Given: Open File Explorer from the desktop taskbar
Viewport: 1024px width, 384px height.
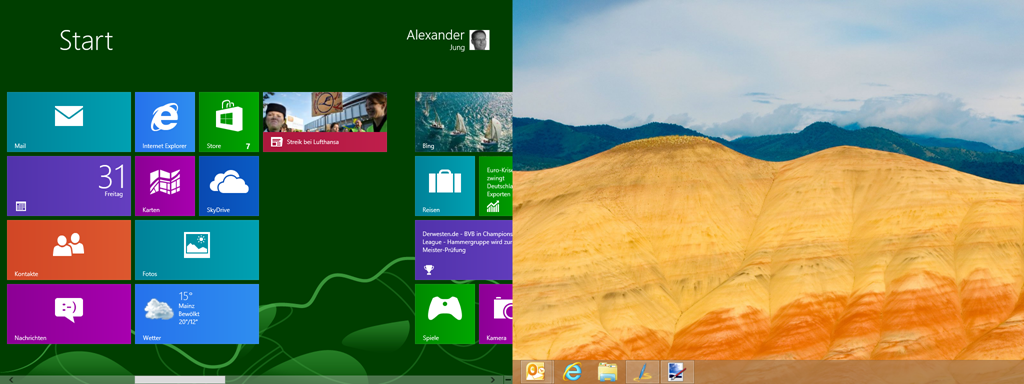Looking at the screenshot, I should (607, 372).
